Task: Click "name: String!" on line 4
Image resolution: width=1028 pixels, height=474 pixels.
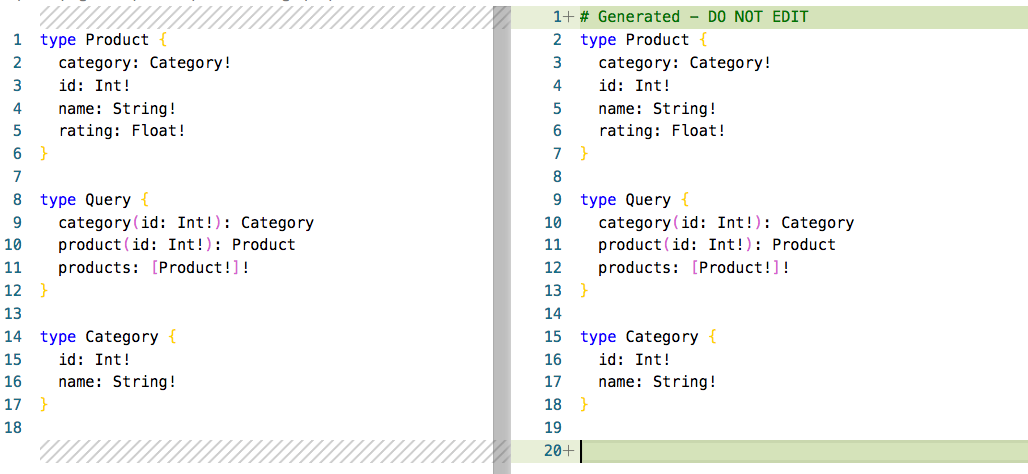Action: pyautogui.click(x=117, y=109)
